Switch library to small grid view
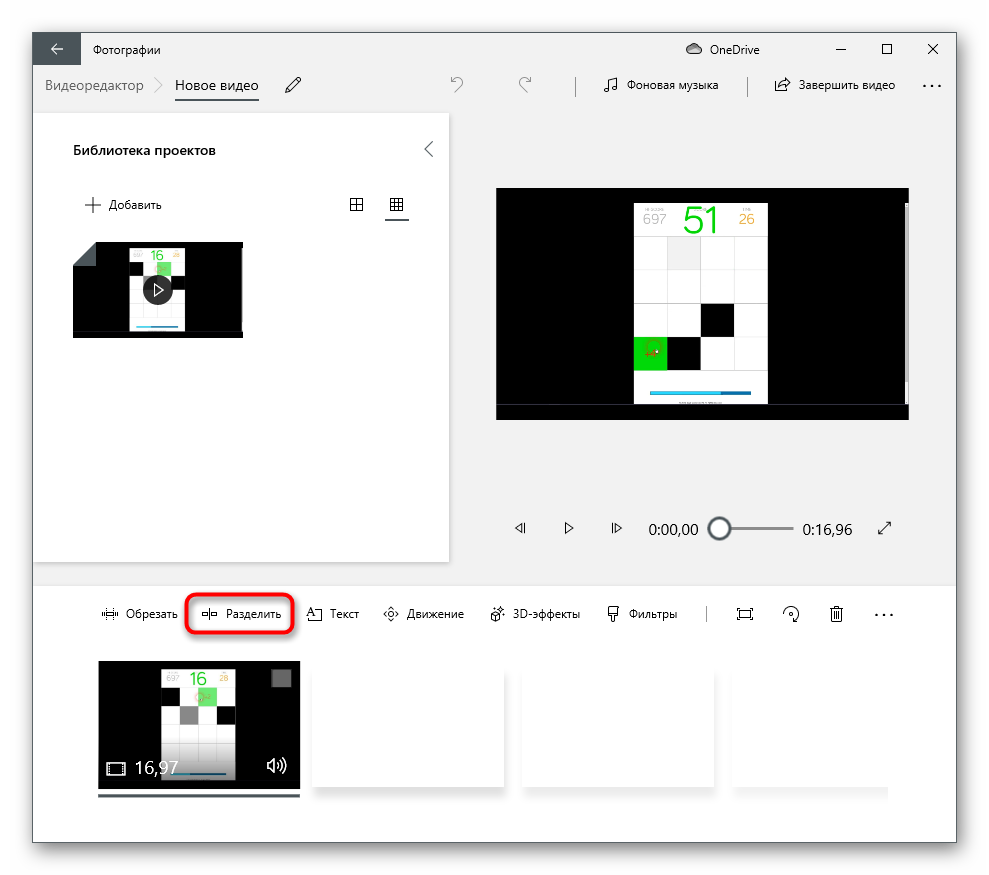Screen dimensions: 989x875 396,205
